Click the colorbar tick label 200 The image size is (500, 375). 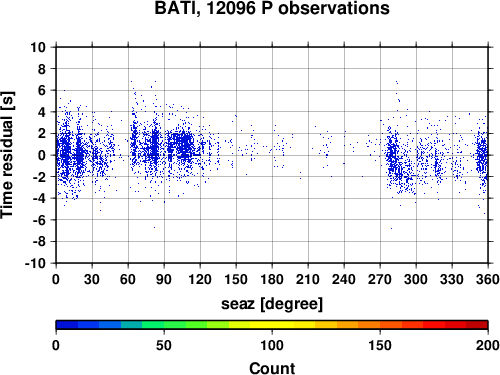(488, 345)
